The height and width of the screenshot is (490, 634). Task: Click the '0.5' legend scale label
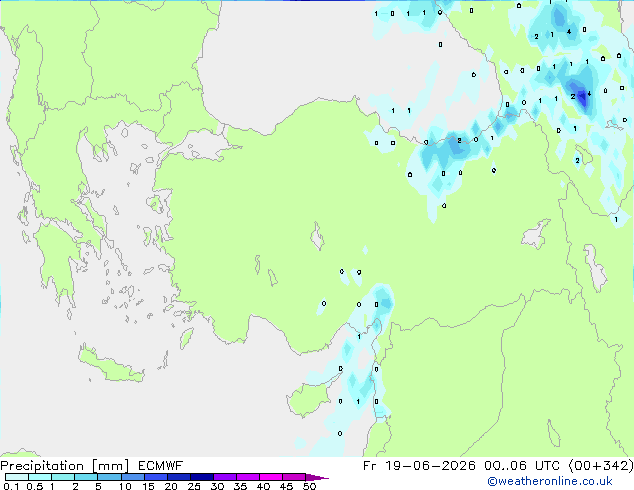tap(35, 486)
